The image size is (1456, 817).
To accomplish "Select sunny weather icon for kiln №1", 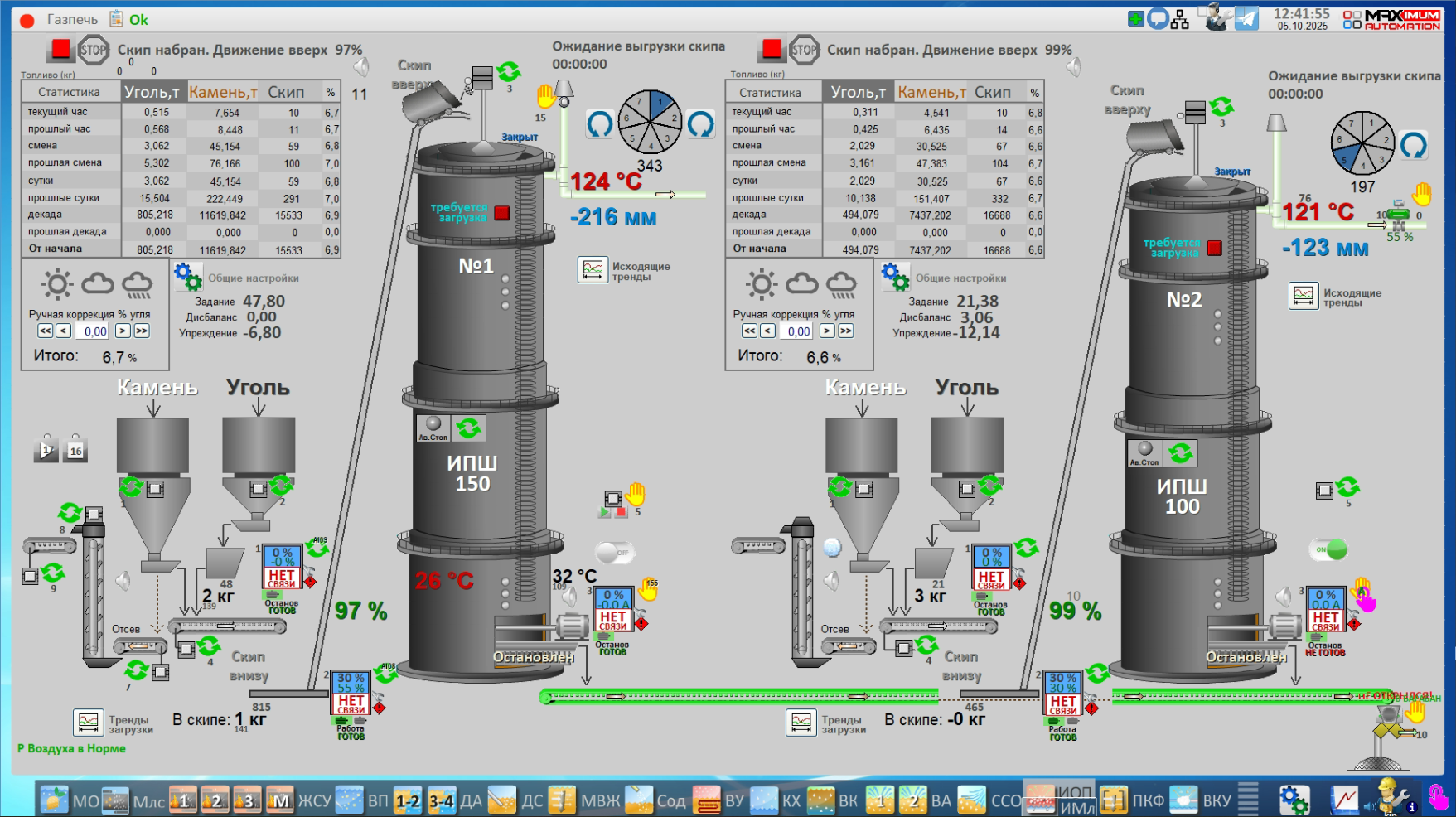I will pyautogui.click(x=57, y=284).
